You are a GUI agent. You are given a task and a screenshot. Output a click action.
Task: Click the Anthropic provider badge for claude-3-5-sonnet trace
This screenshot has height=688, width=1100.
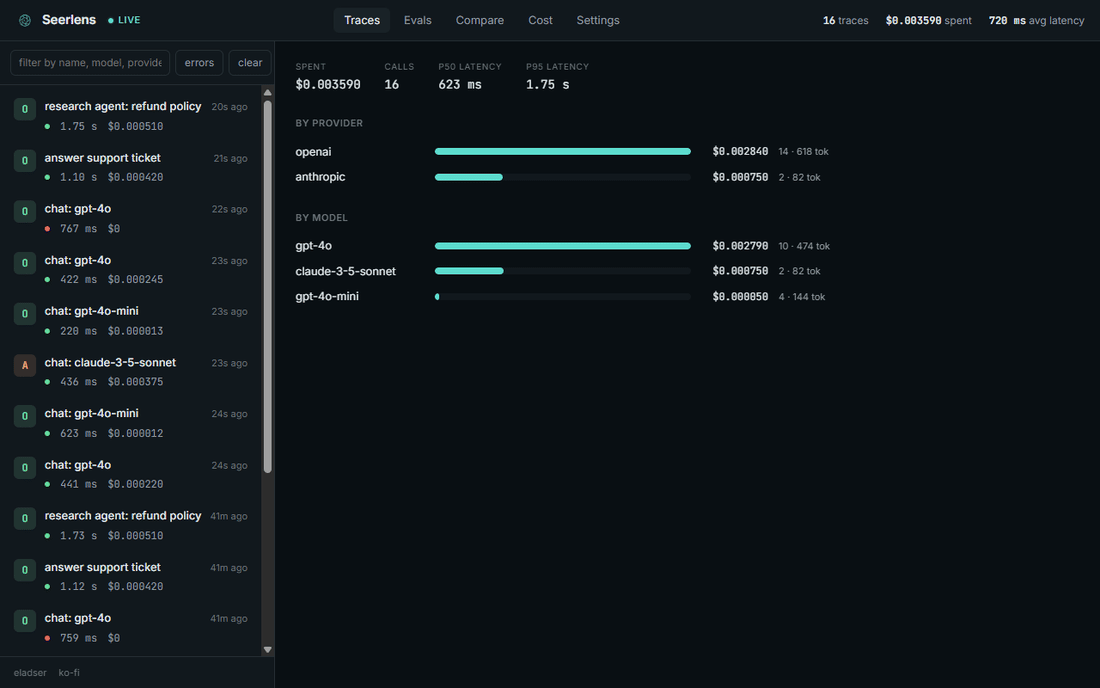25,365
